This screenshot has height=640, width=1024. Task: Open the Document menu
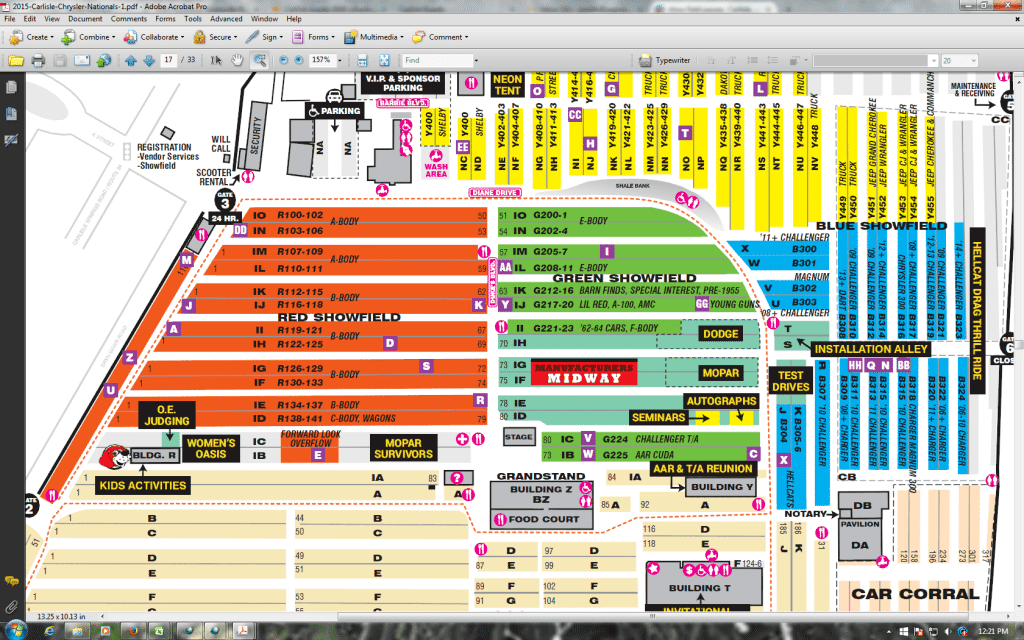85,19
